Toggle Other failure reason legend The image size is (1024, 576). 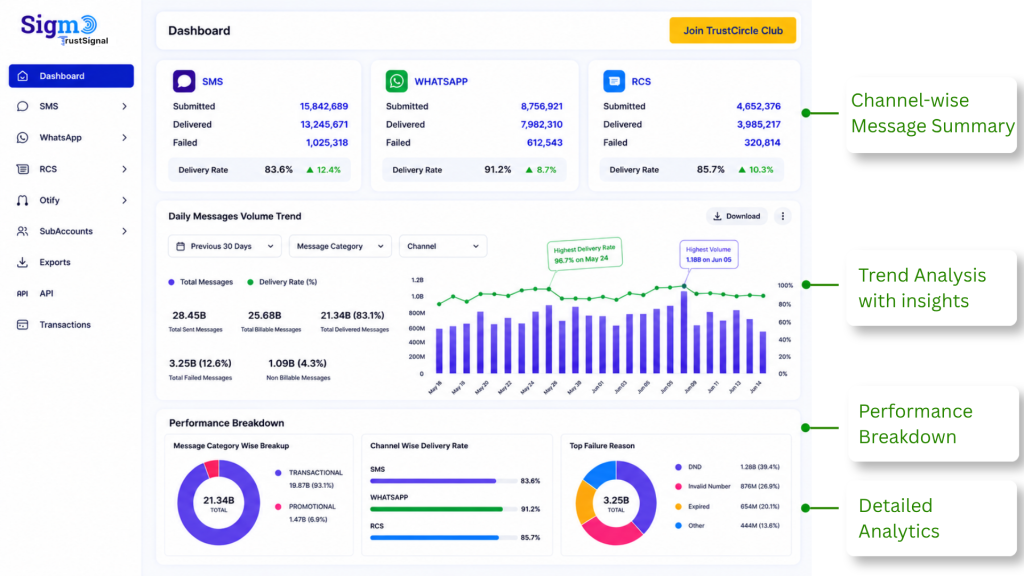(x=727, y=526)
